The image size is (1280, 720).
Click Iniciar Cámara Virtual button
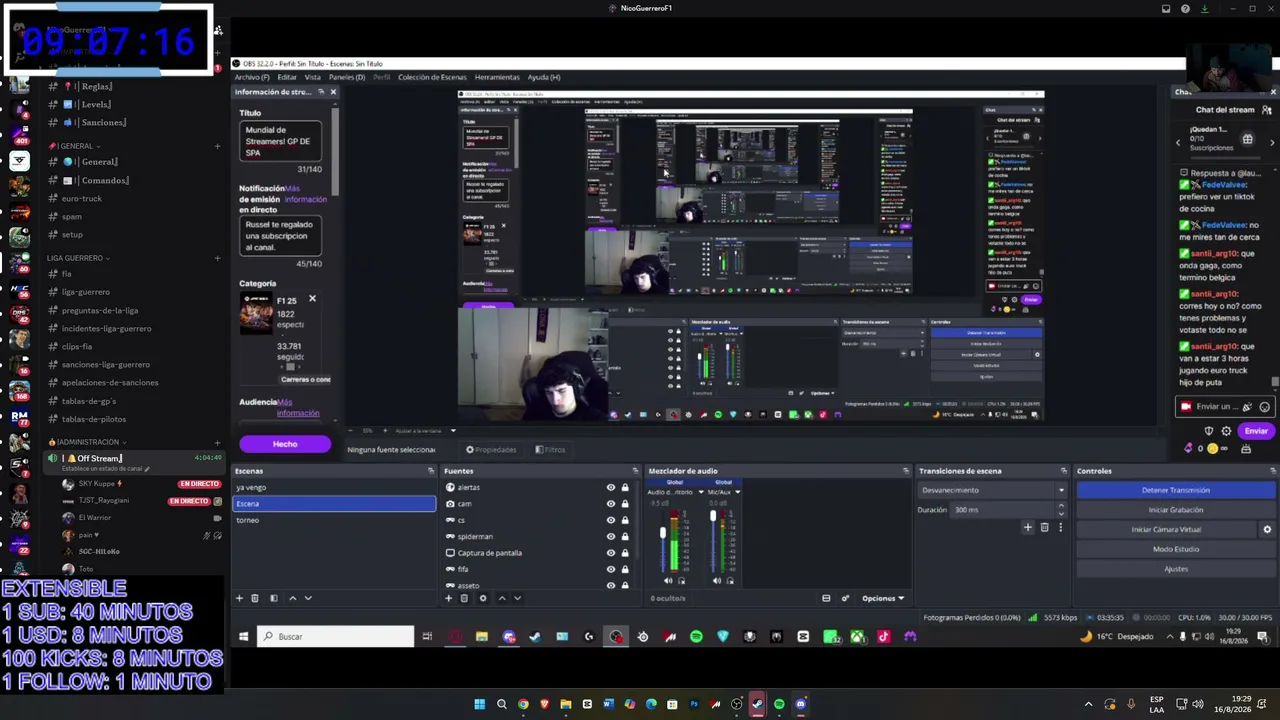pos(1167,530)
